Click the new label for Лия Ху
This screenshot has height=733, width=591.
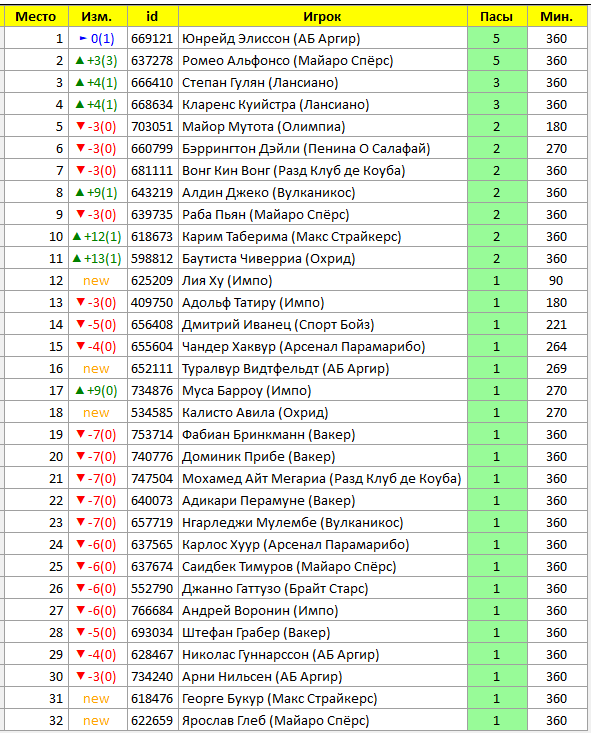(96, 280)
